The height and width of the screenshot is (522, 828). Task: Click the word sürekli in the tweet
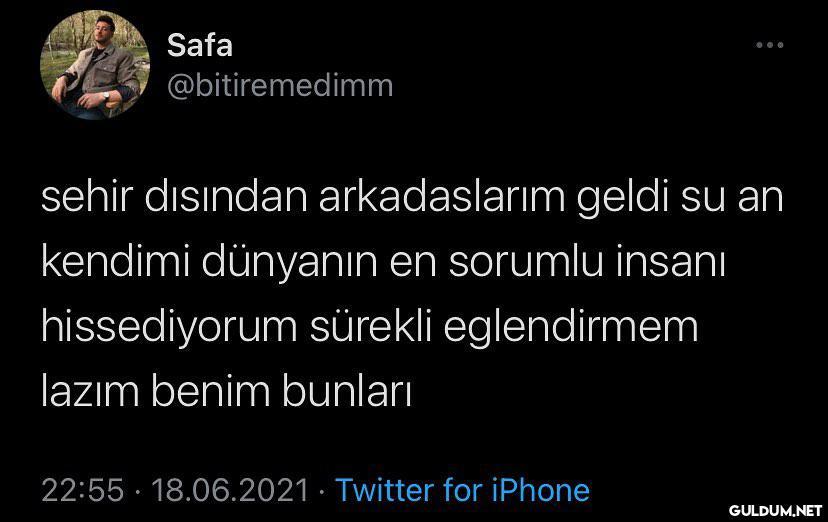(371, 326)
